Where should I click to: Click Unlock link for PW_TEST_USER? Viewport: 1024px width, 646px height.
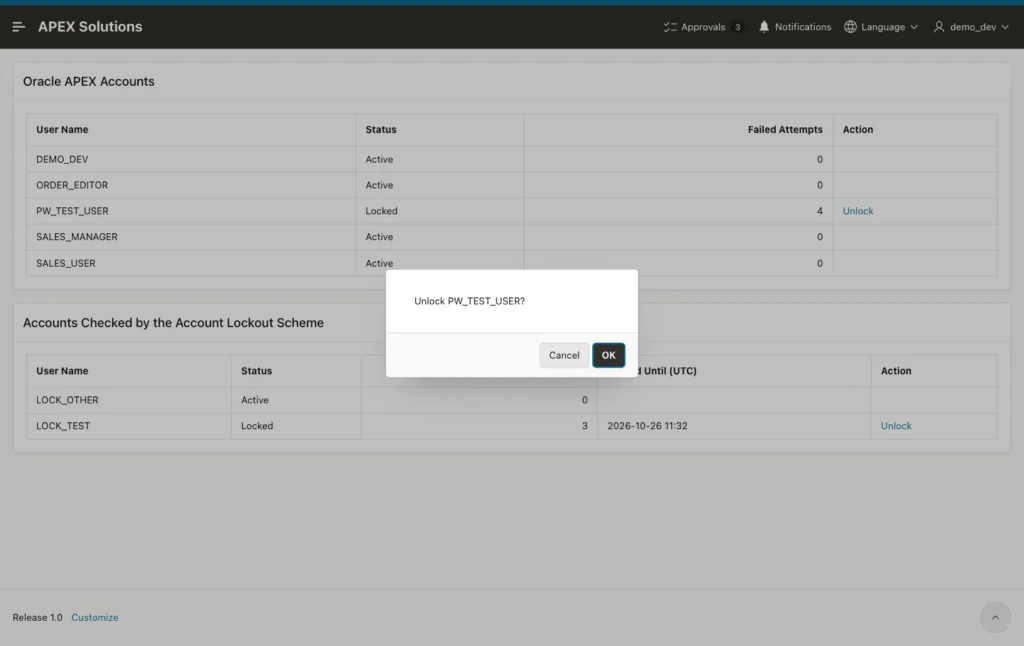(x=857, y=211)
